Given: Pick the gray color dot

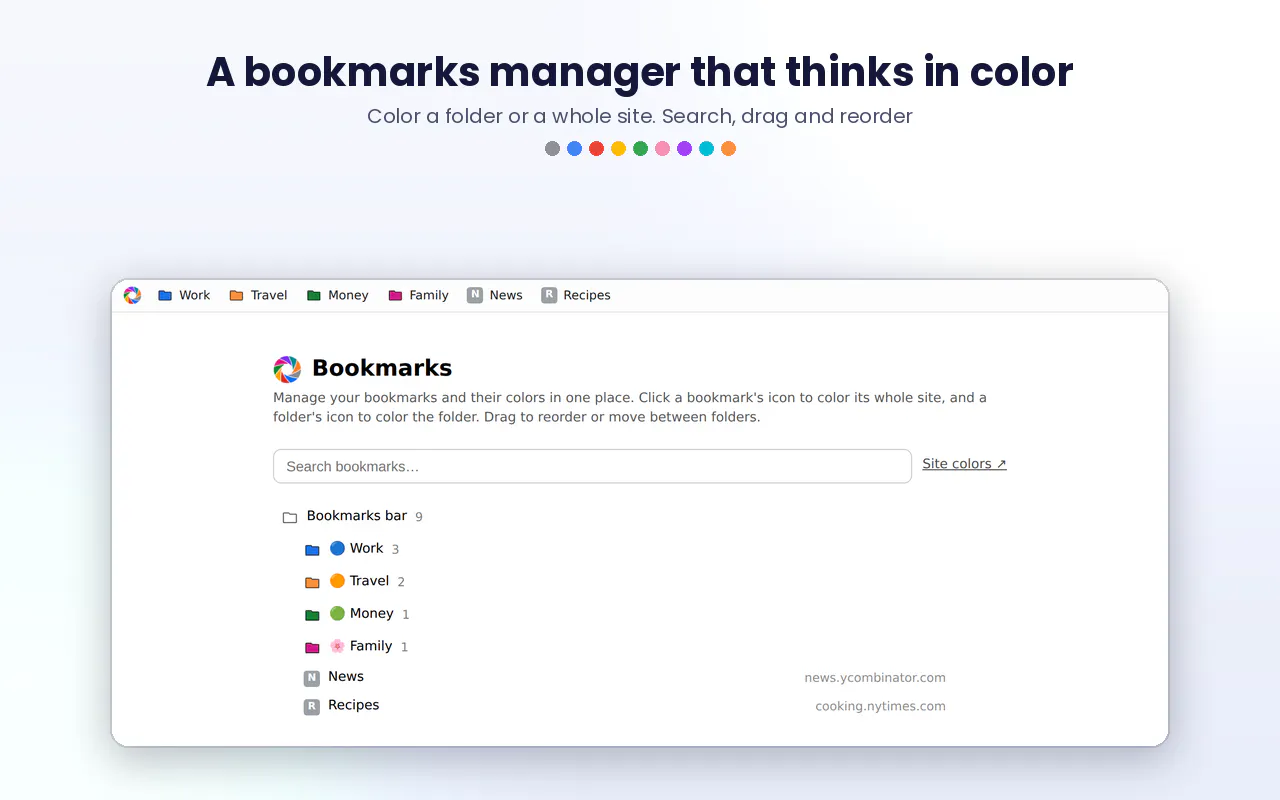Looking at the screenshot, I should pyautogui.click(x=552, y=149).
